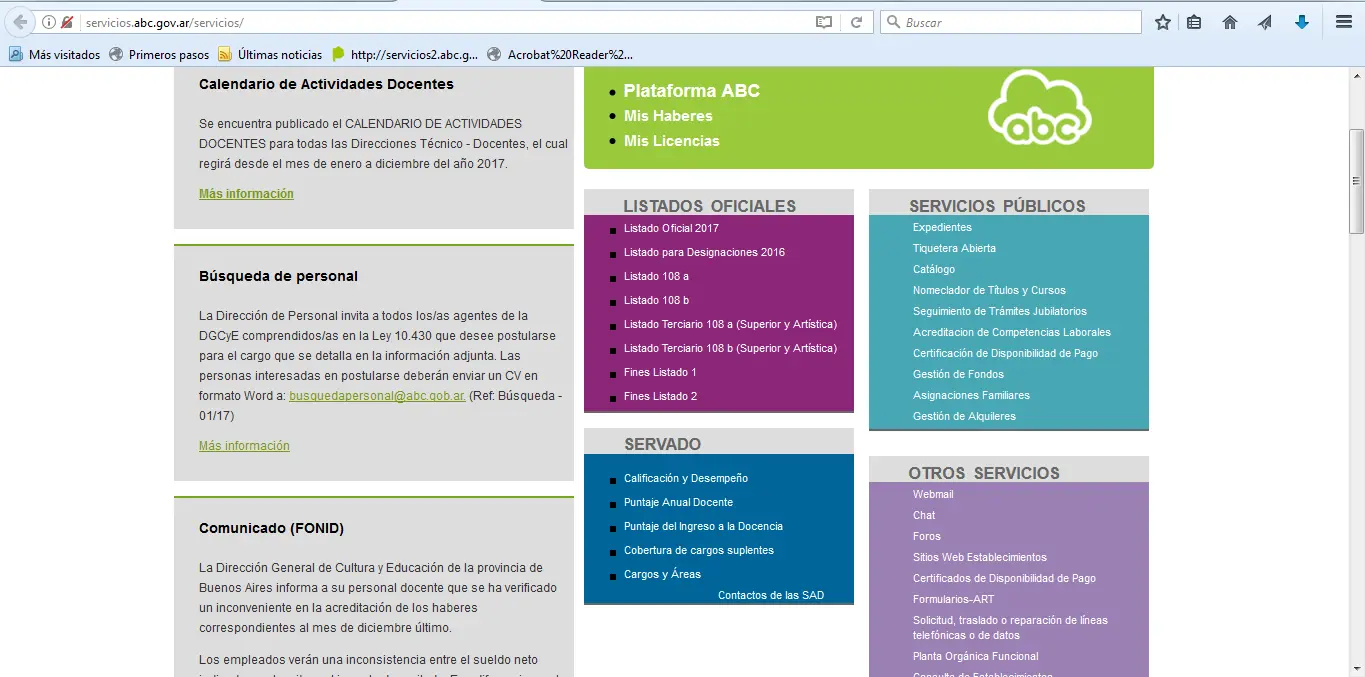
Task: View Contactos de las SAD
Action: coord(770,594)
